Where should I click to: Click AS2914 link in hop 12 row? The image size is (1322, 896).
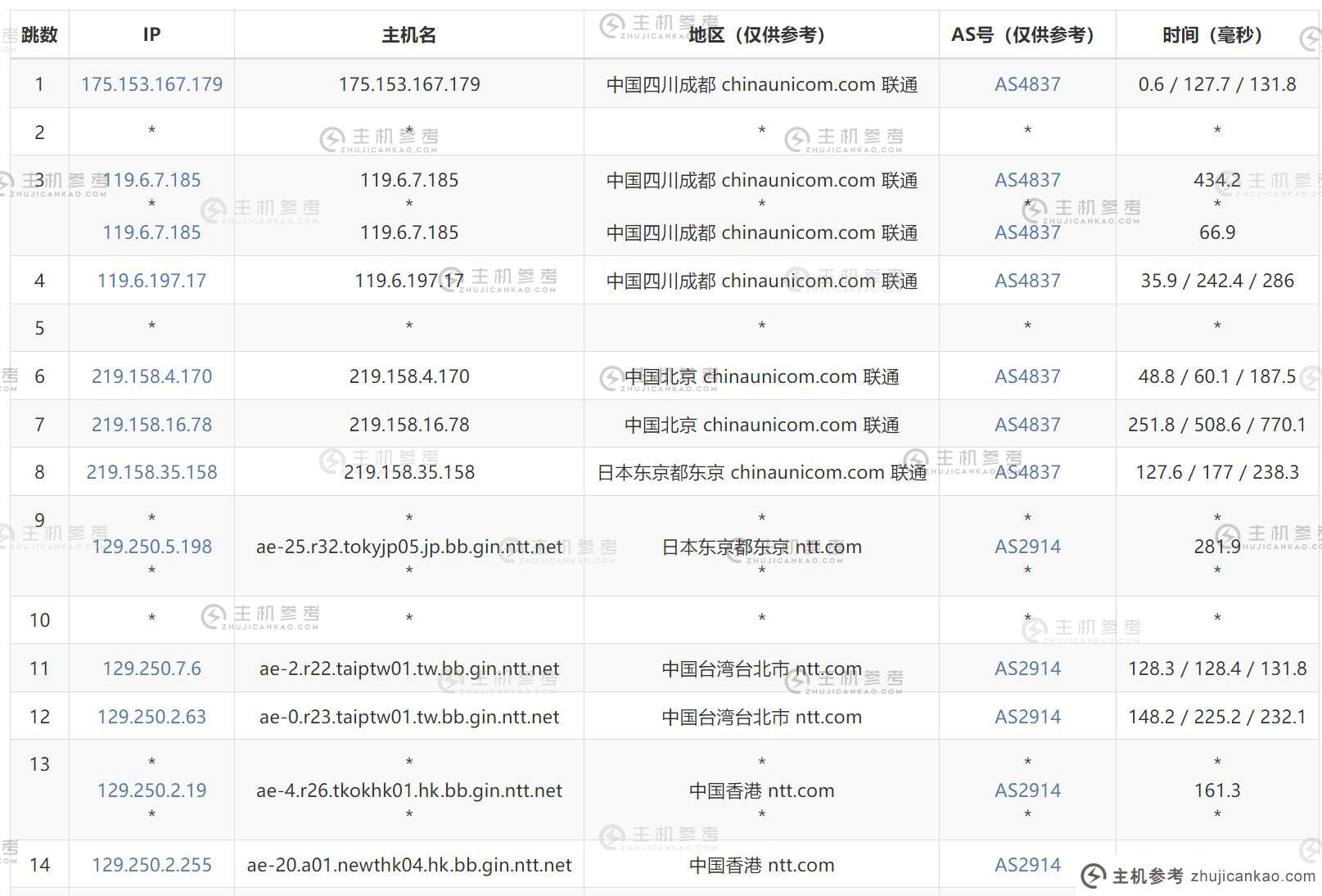1027,717
